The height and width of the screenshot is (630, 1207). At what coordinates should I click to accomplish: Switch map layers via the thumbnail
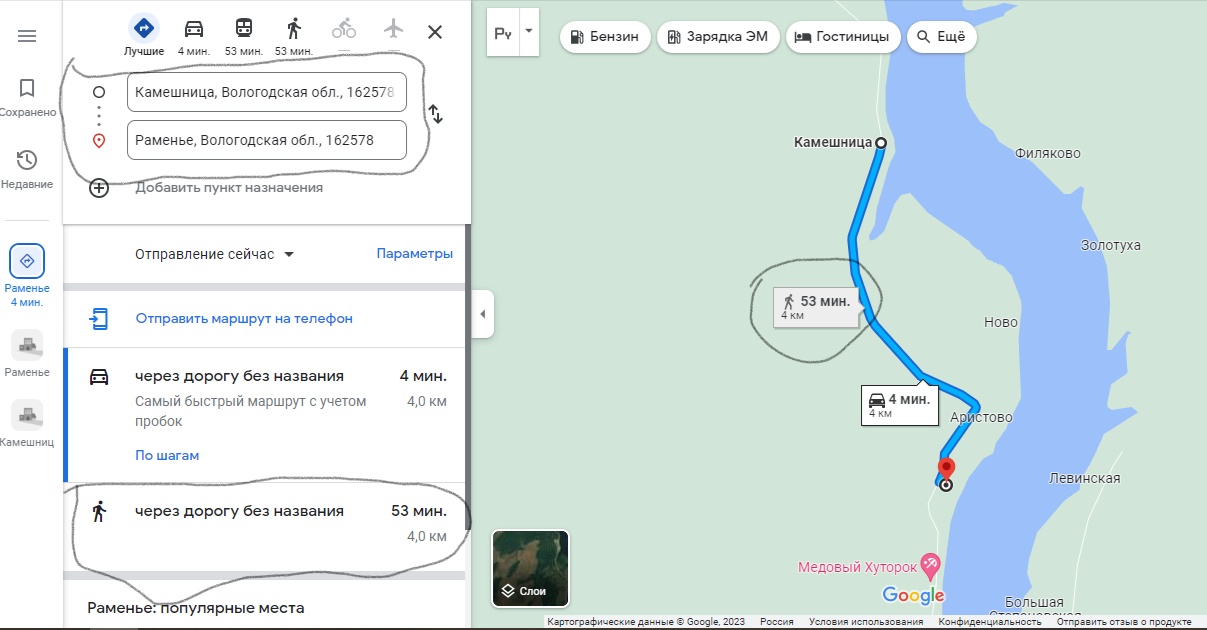[530, 569]
